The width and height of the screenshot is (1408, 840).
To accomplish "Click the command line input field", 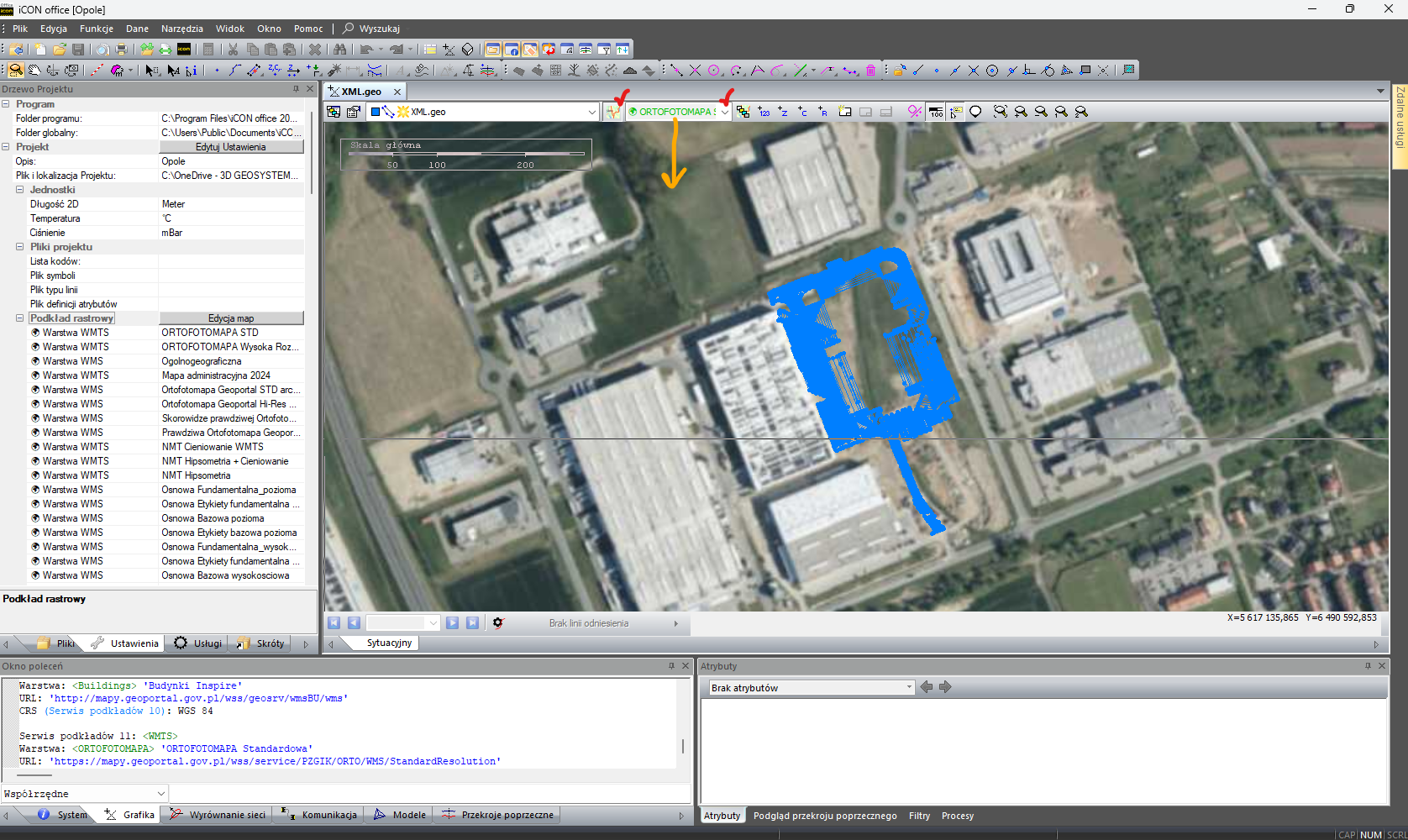I will tap(429, 794).
